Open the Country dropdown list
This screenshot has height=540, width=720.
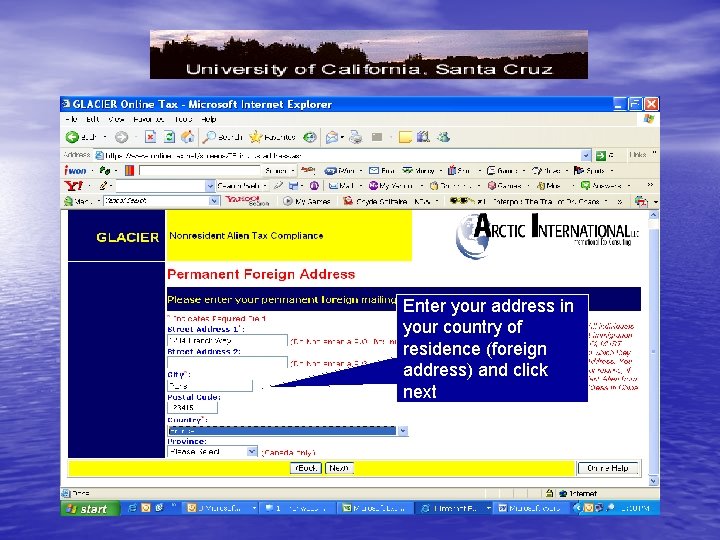(403, 431)
